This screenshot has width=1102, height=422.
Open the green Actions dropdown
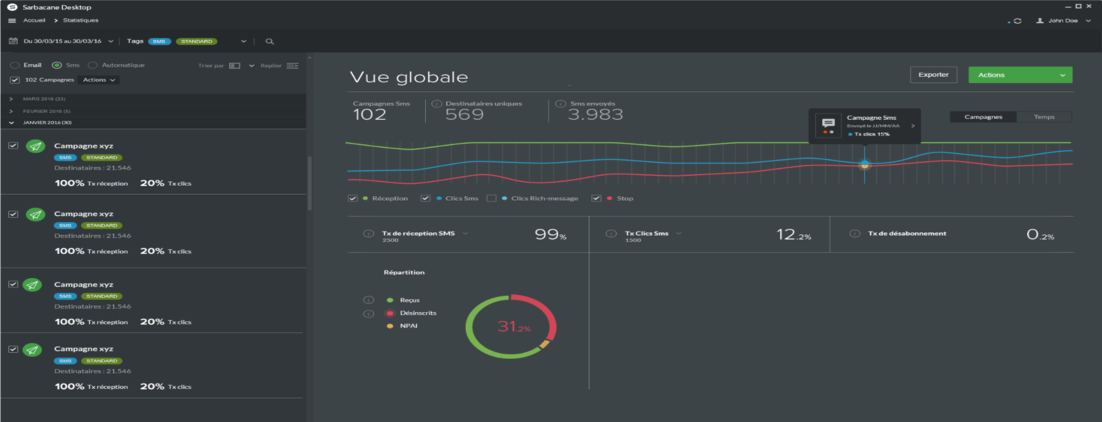coord(1020,75)
